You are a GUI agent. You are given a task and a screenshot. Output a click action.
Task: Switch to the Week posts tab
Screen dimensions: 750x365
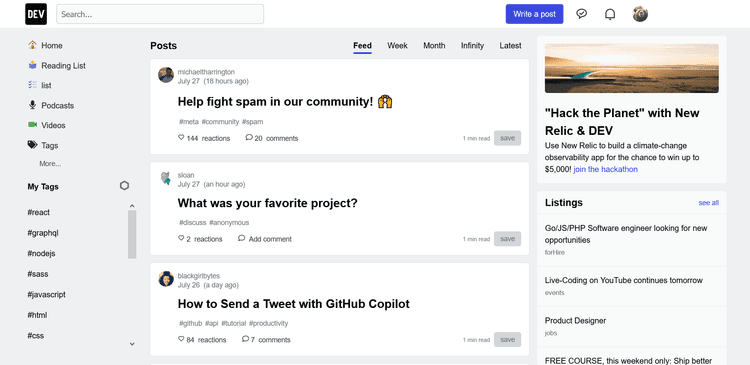point(397,45)
